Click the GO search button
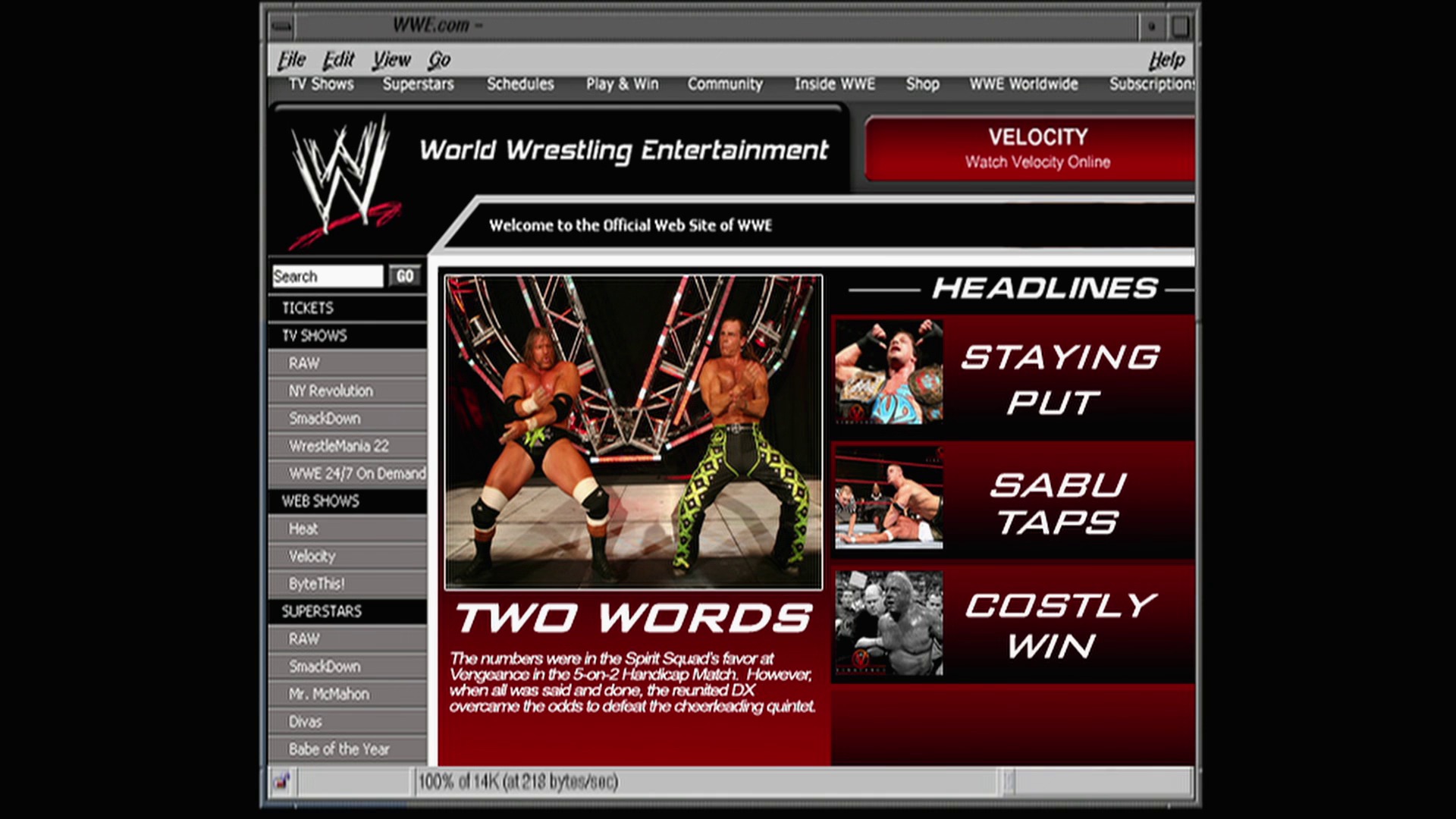This screenshot has width=1456, height=819. (x=405, y=276)
